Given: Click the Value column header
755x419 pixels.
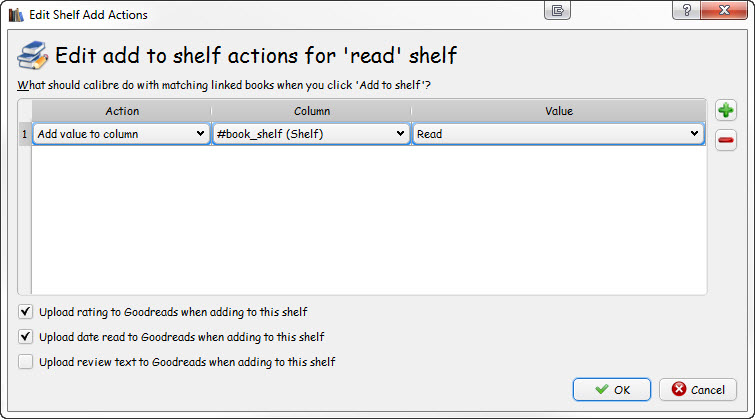Looking at the screenshot, I should (558, 111).
